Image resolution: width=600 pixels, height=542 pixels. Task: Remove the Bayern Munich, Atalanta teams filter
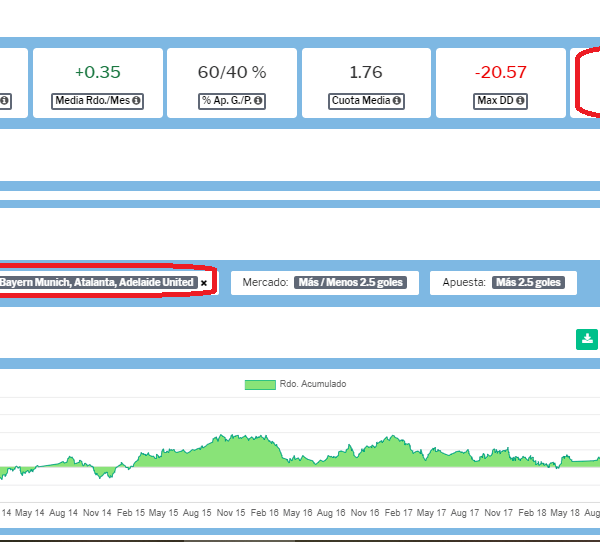(x=204, y=283)
